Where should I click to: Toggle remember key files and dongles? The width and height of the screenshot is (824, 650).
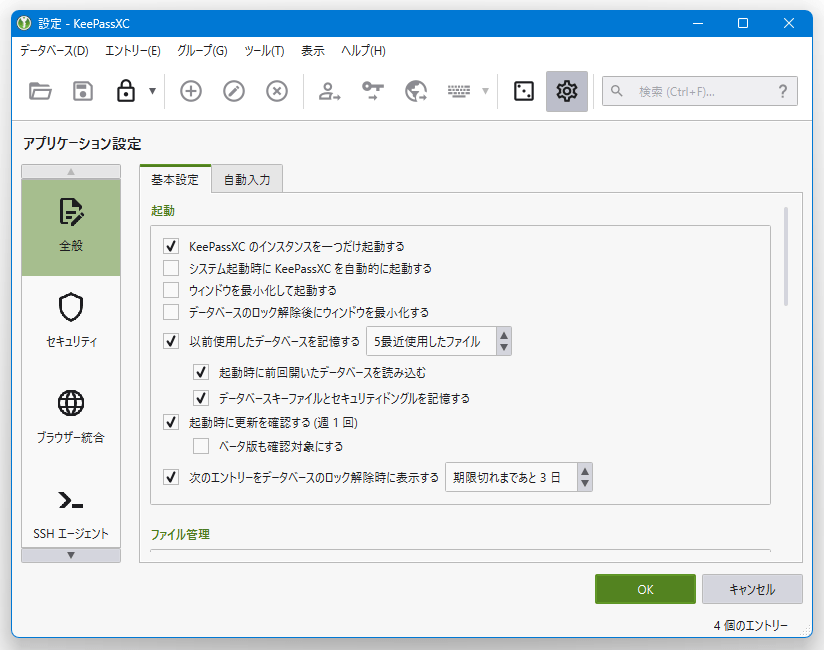[201, 398]
